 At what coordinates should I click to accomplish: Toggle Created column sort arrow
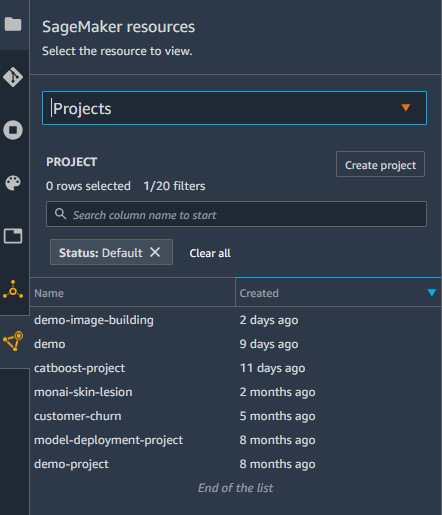tap(432, 292)
